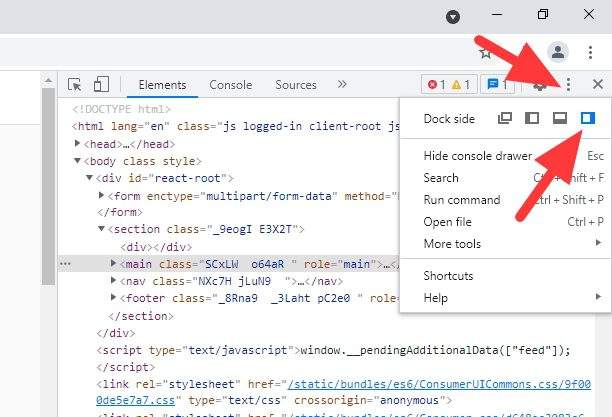Open the issues counter badge
612x417 pixels.
497,84
